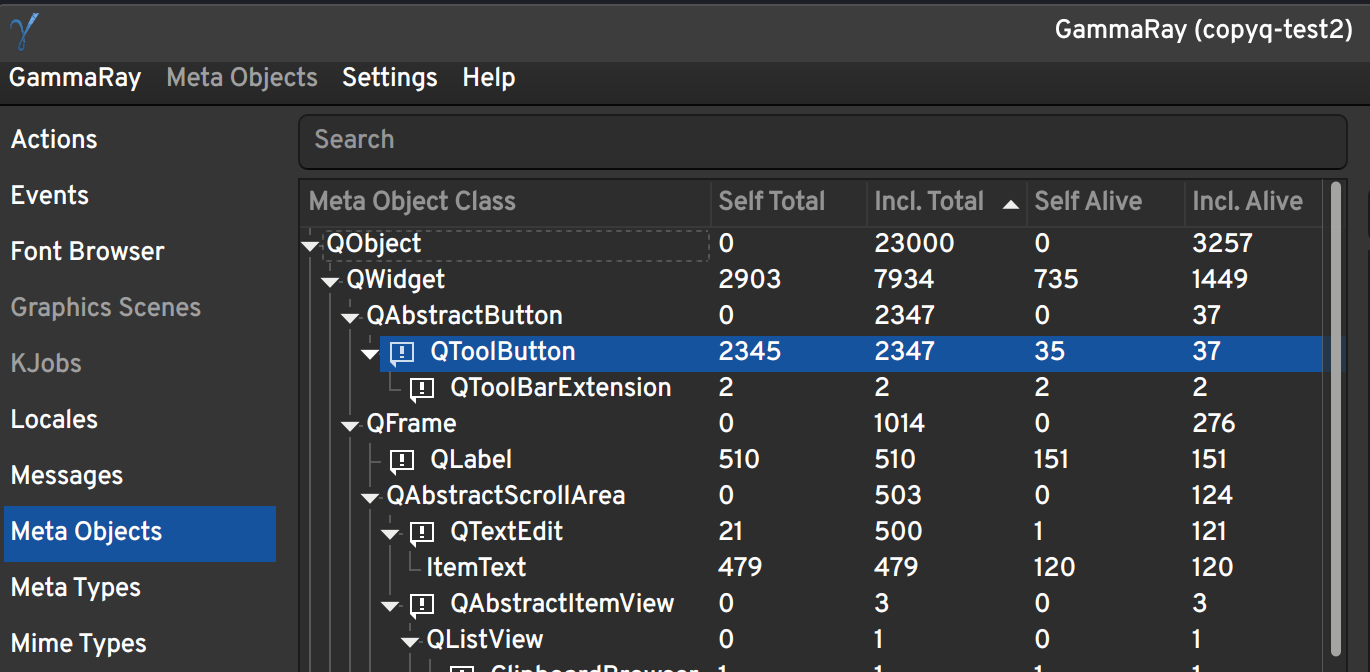1370x672 pixels.
Task: Open the Messages tool
Action: point(140,475)
